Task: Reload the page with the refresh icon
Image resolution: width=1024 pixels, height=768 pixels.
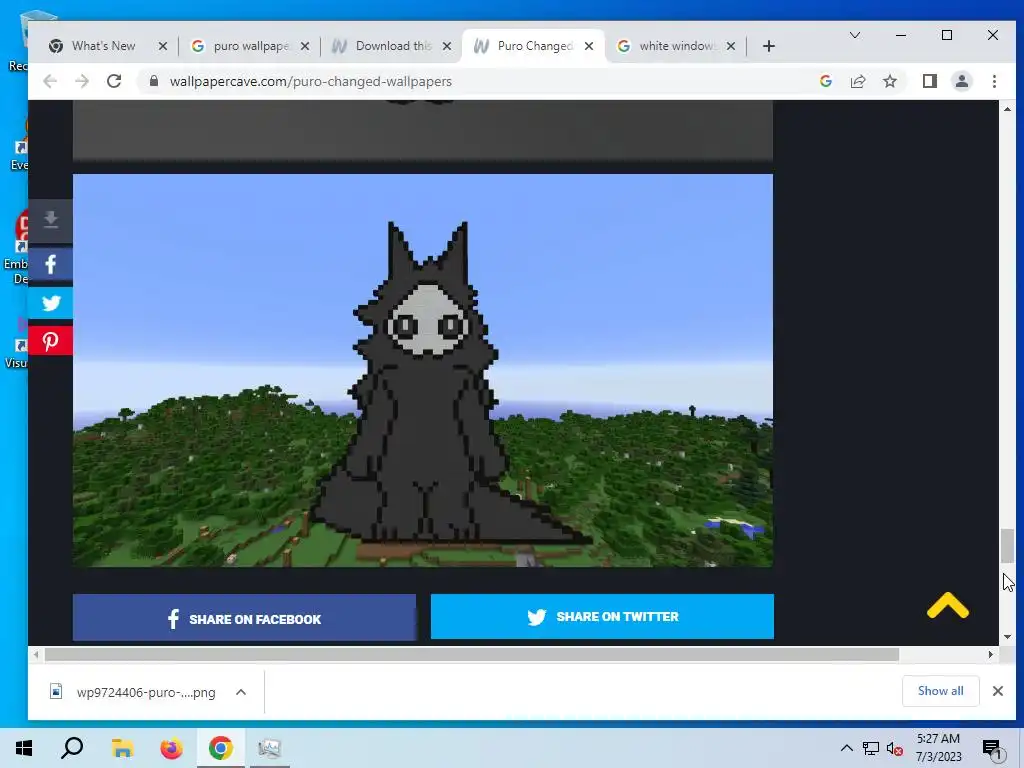Action: 114,81
